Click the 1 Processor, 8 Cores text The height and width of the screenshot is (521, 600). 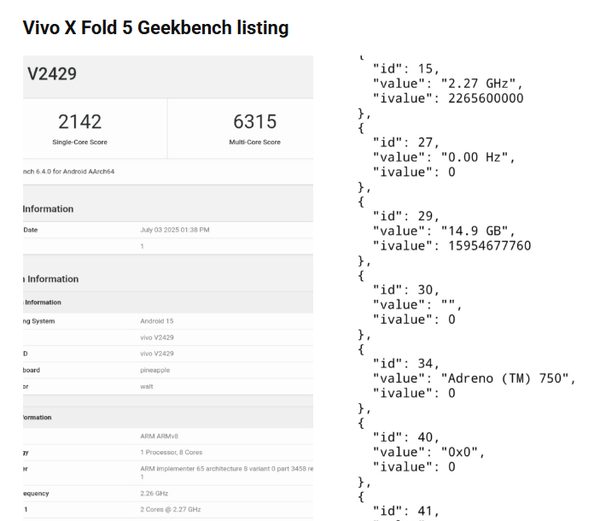click(171, 452)
